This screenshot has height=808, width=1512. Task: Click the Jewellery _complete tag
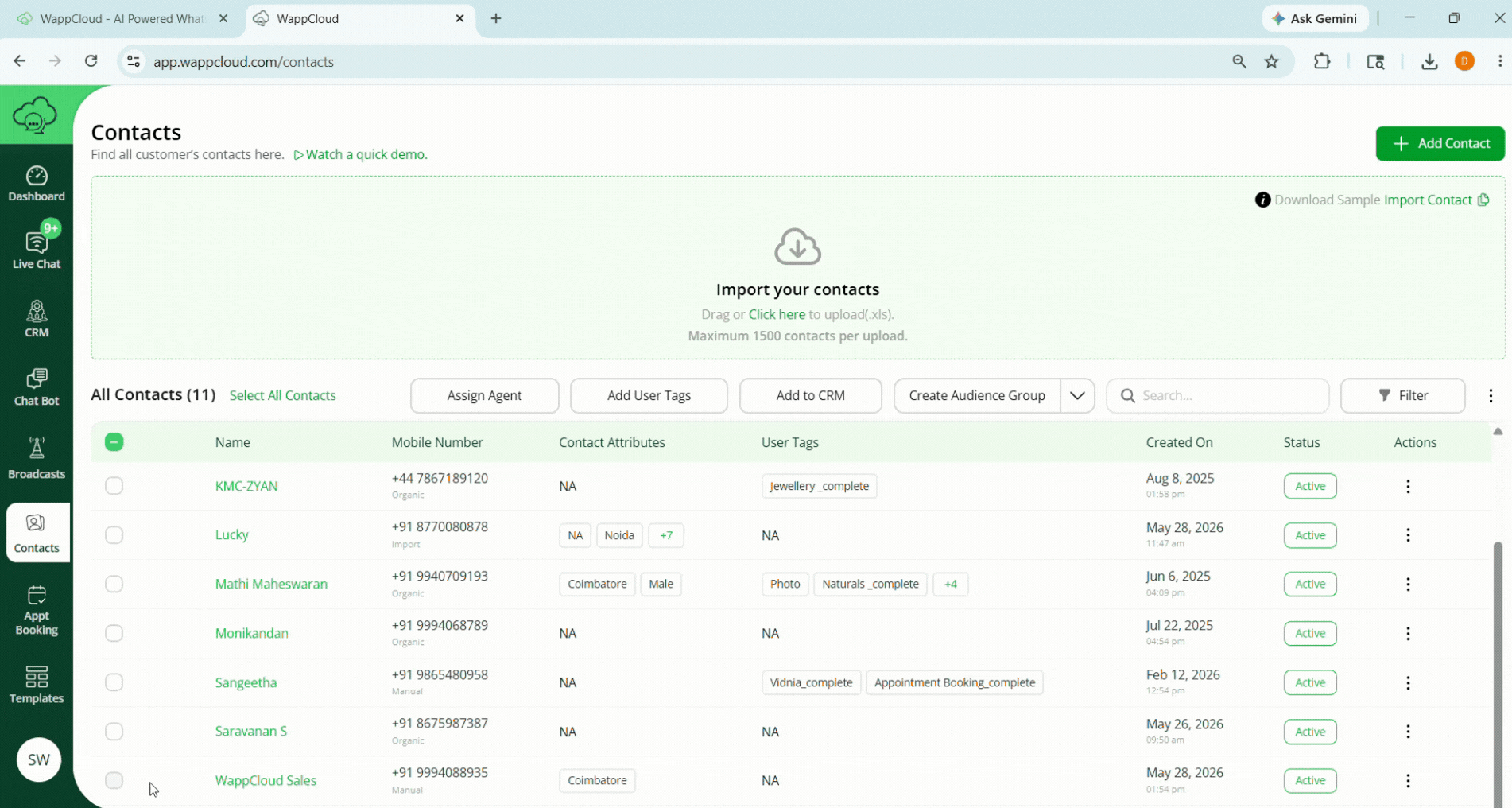(819, 486)
